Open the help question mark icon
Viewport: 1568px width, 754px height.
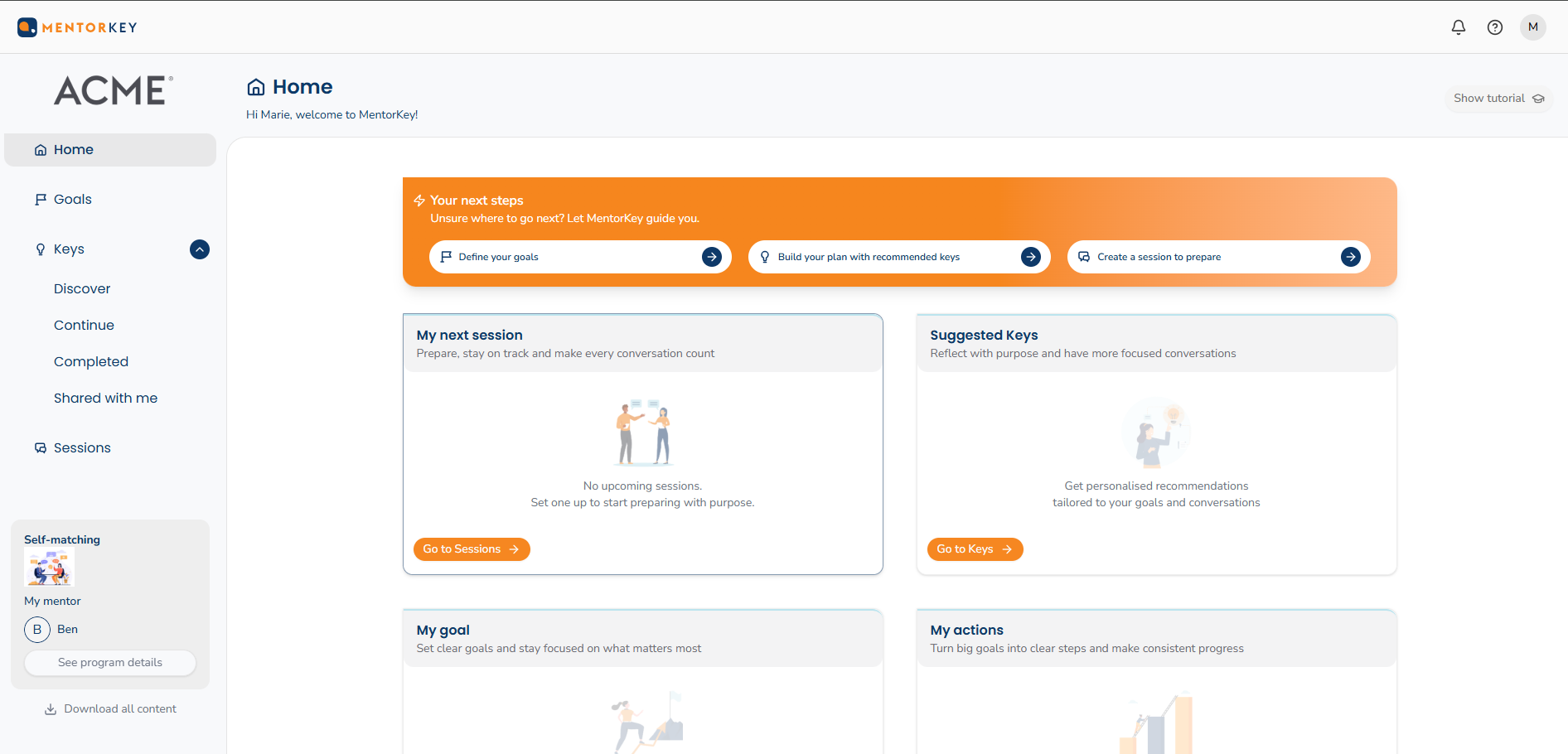coord(1495,27)
